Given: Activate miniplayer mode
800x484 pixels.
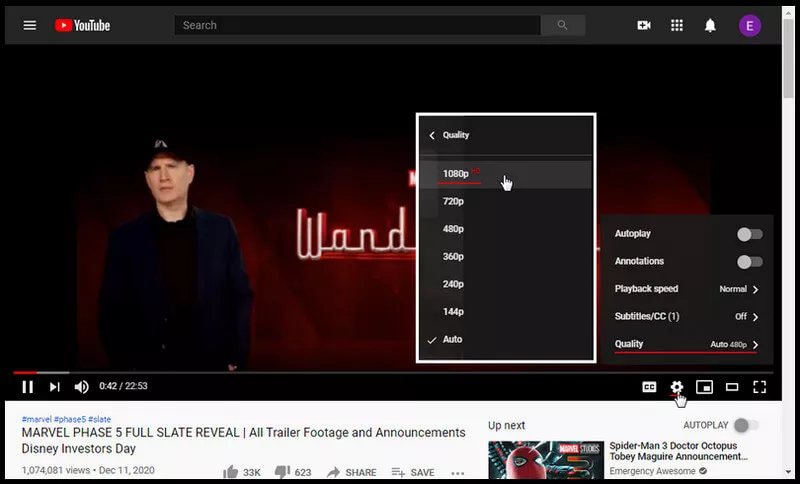Looking at the screenshot, I should tap(704, 387).
